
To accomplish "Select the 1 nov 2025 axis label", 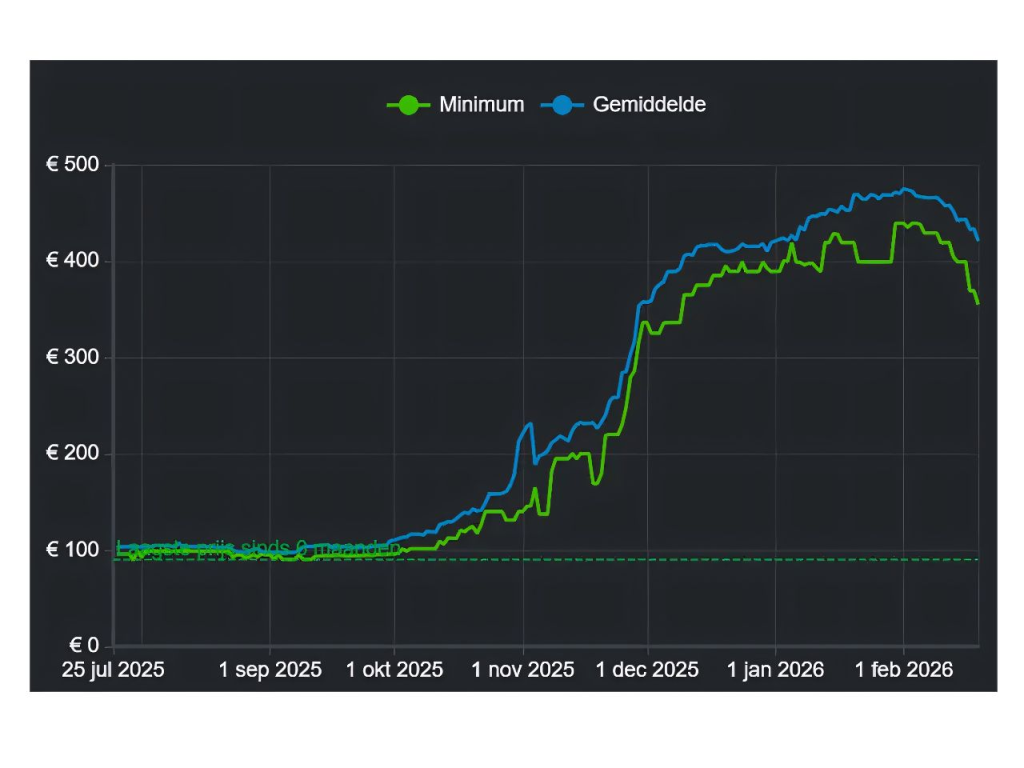I will pyautogui.click(x=522, y=670).
